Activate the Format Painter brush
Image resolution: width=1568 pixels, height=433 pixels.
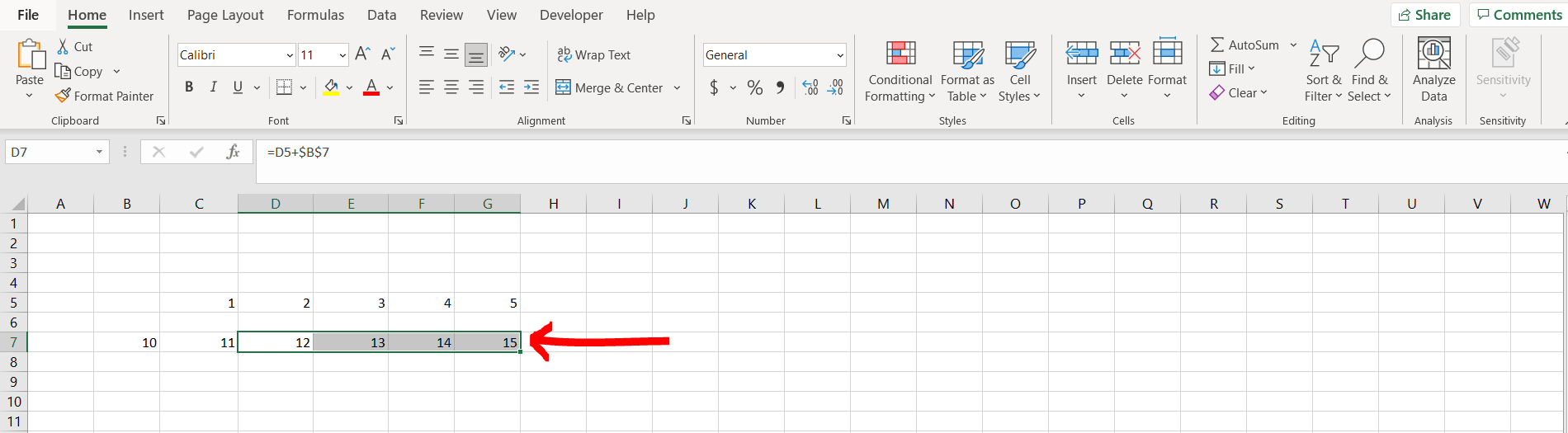pos(63,96)
